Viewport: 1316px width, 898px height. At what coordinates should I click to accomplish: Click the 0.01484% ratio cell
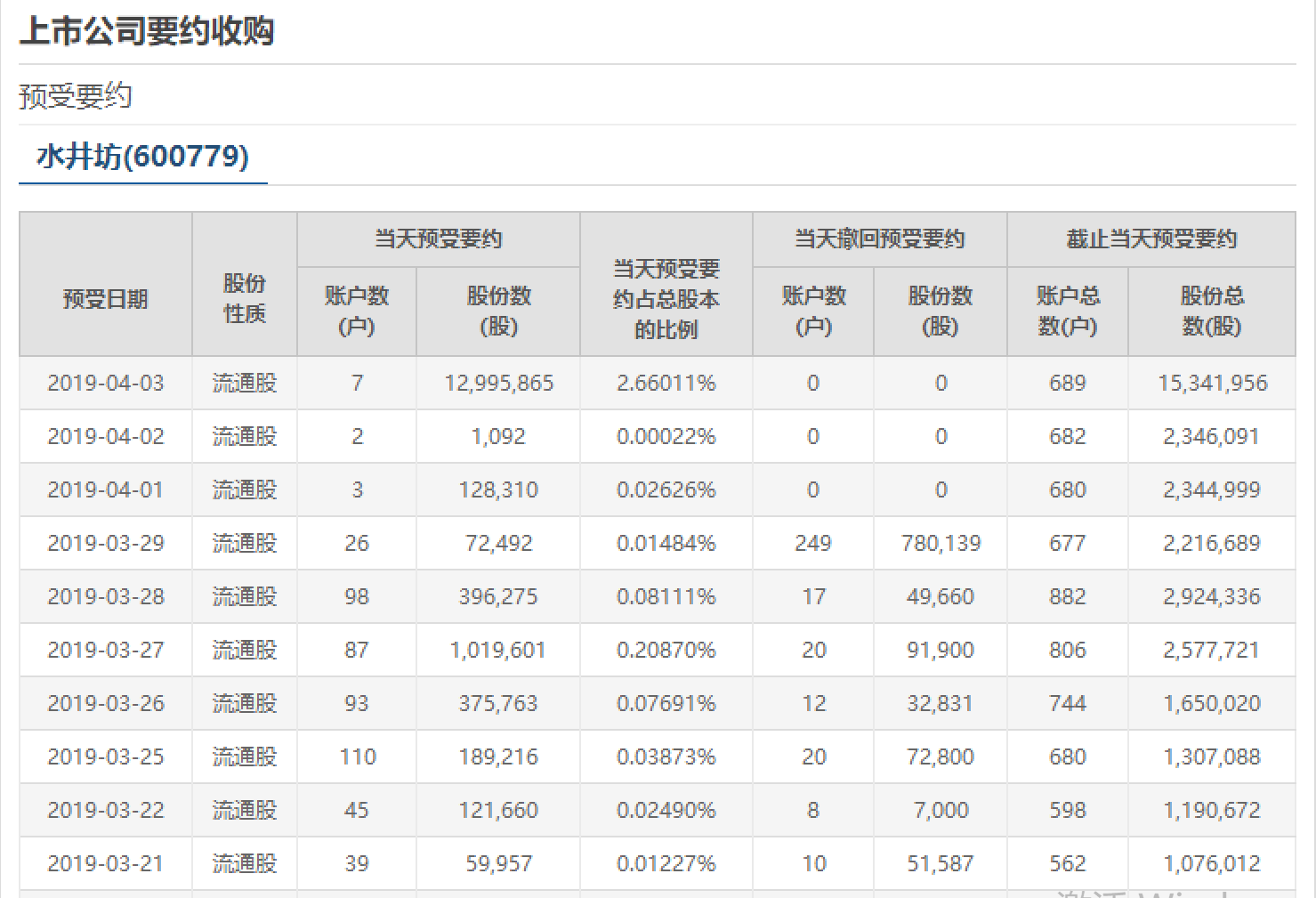[x=666, y=544]
